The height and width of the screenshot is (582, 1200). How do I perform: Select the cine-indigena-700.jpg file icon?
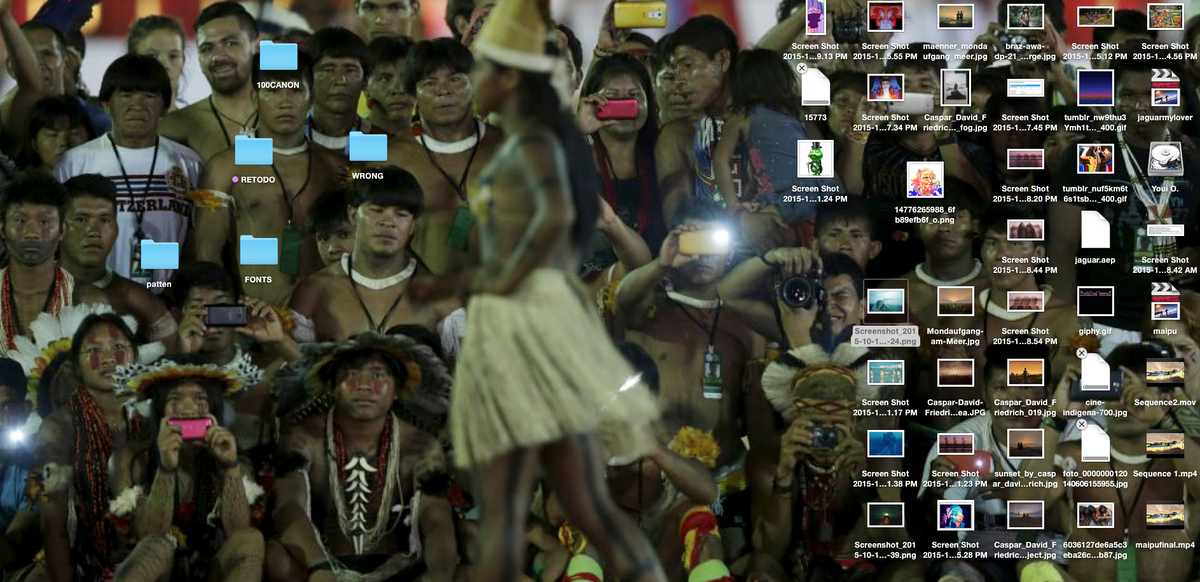pyautogui.click(x=1095, y=373)
